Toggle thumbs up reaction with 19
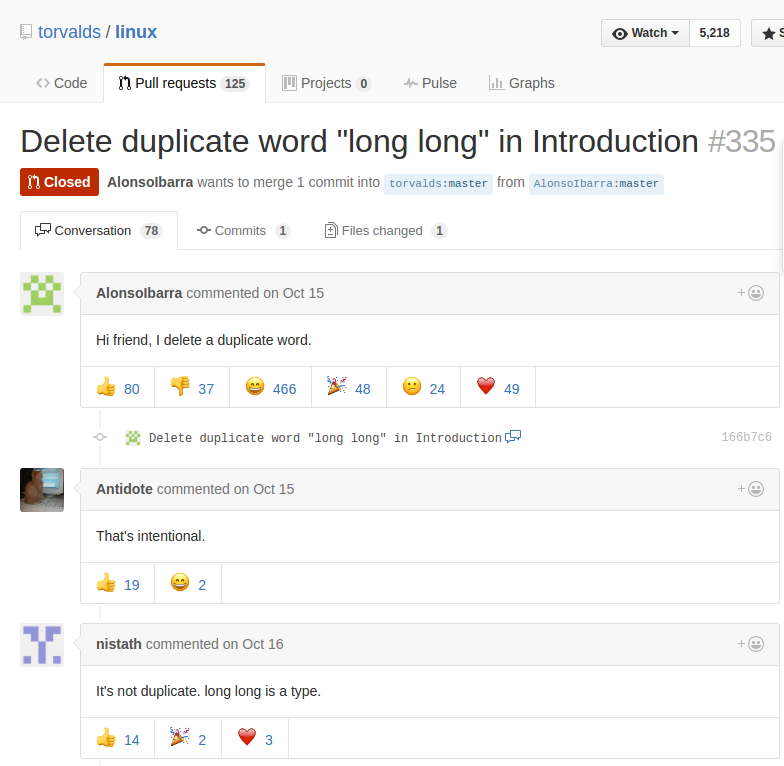784x766 pixels. 118,584
